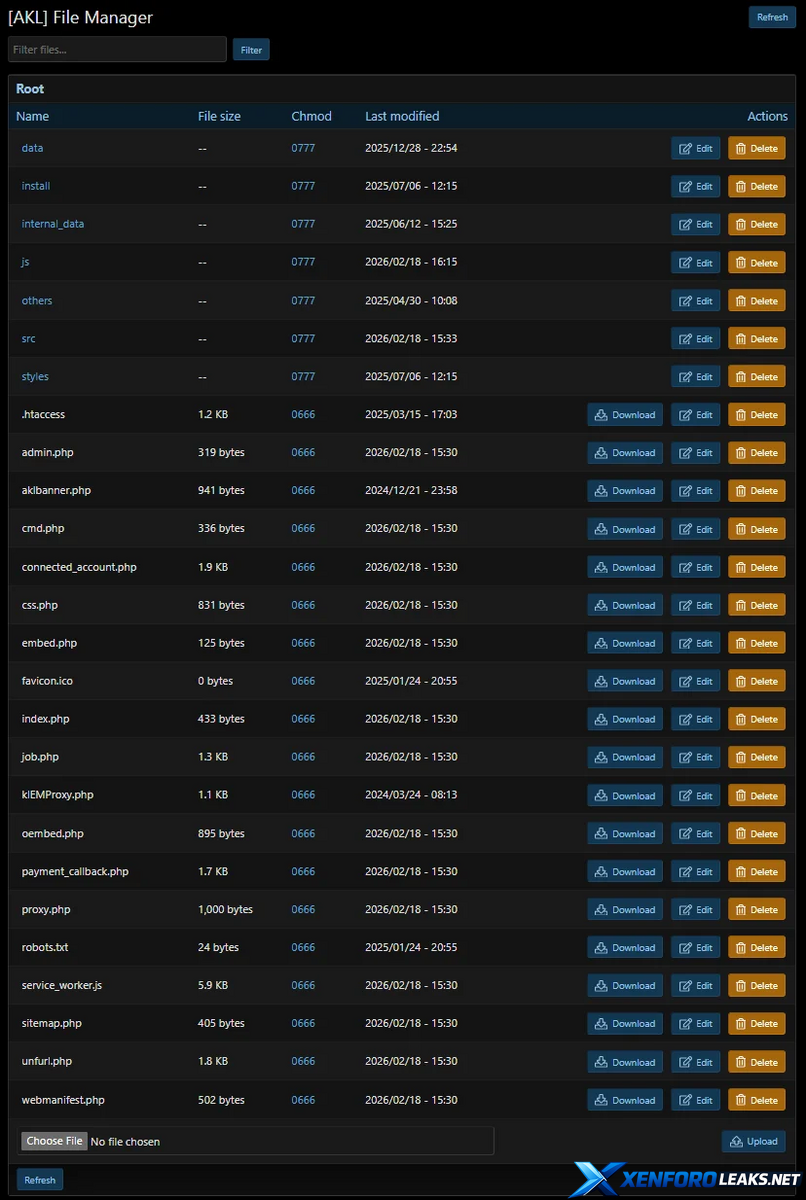Download the .htaccess file
This screenshot has width=806, height=1200.
624,415
